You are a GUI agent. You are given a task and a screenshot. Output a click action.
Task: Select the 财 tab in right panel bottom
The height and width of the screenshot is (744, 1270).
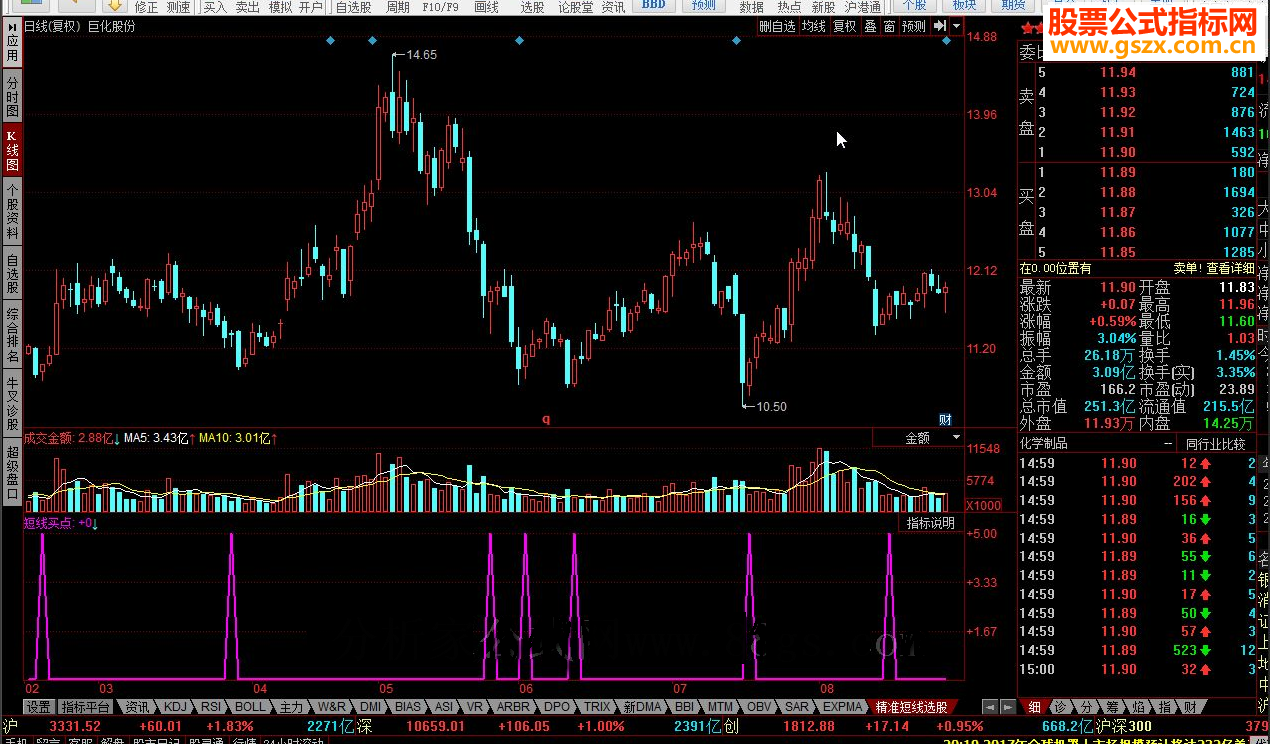[x=1188, y=706]
